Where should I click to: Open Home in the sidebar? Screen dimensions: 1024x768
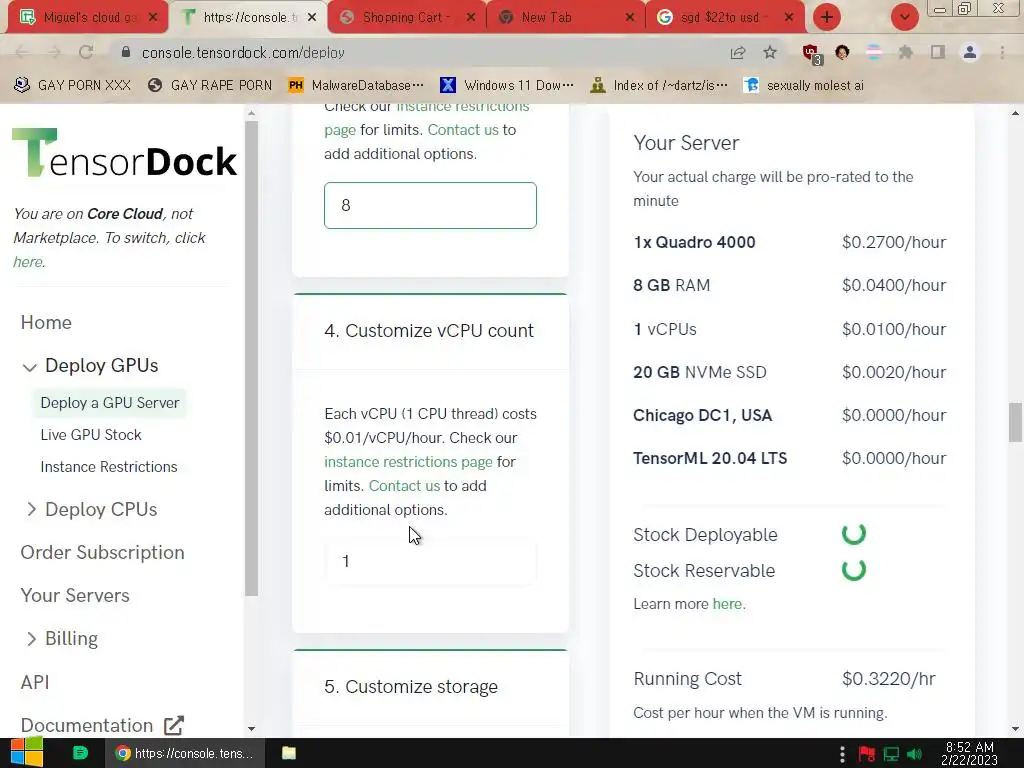pyautogui.click(x=46, y=322)
